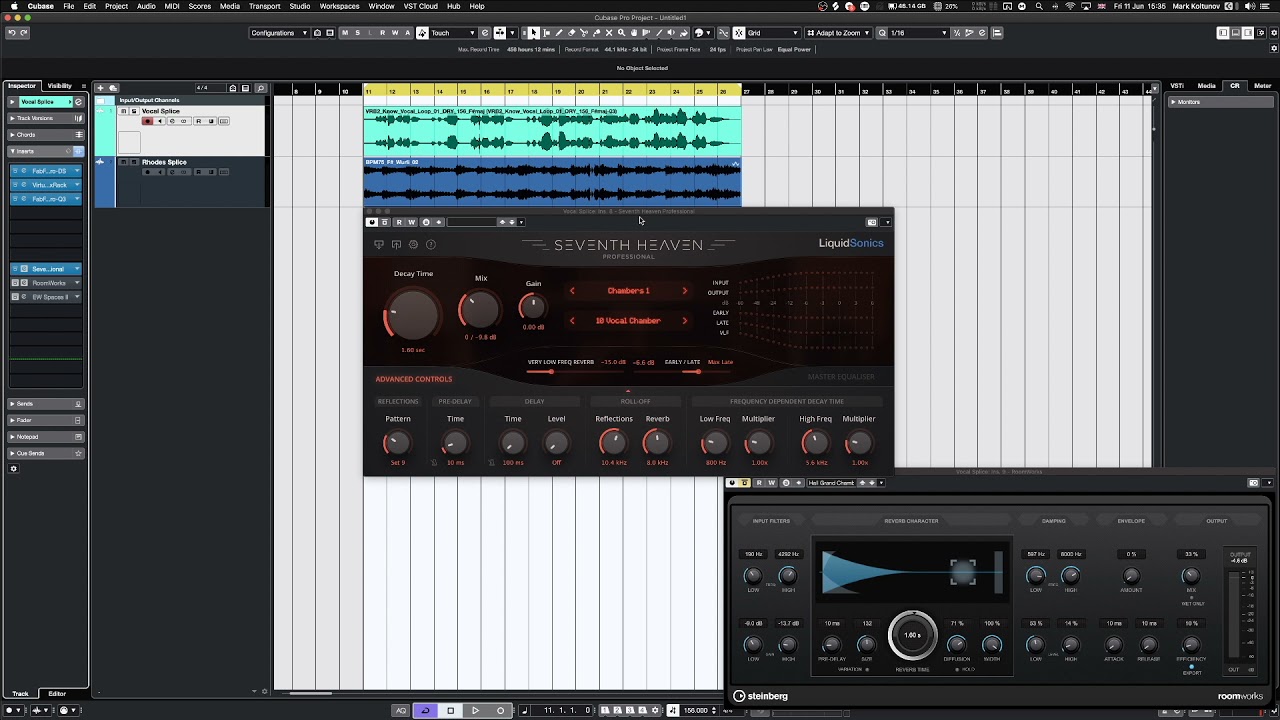Click the transport Record button
The height and width of the screenshot is (720, 1280).
500,710
